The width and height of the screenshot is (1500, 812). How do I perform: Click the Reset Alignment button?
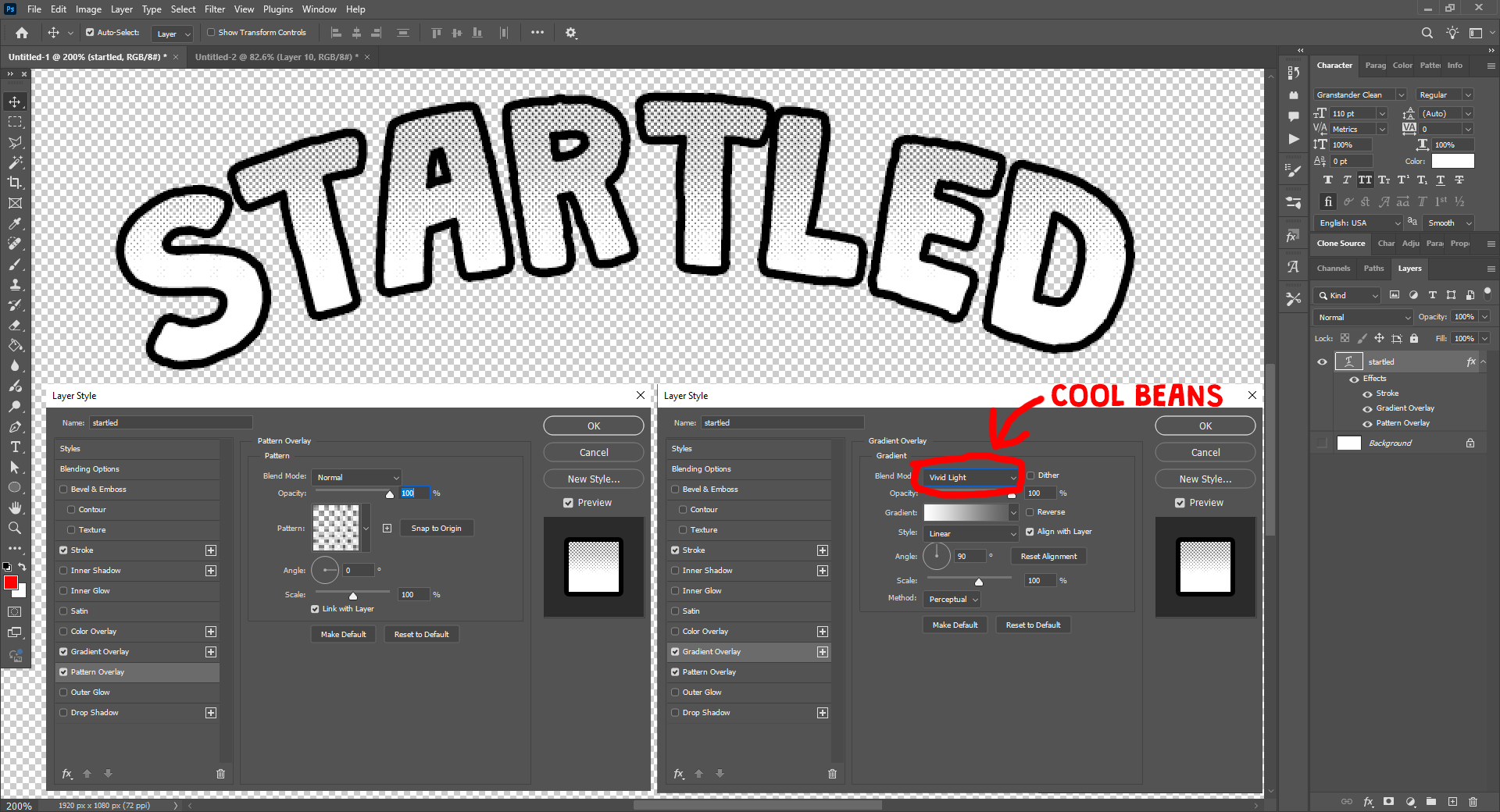pos(1049,557)
